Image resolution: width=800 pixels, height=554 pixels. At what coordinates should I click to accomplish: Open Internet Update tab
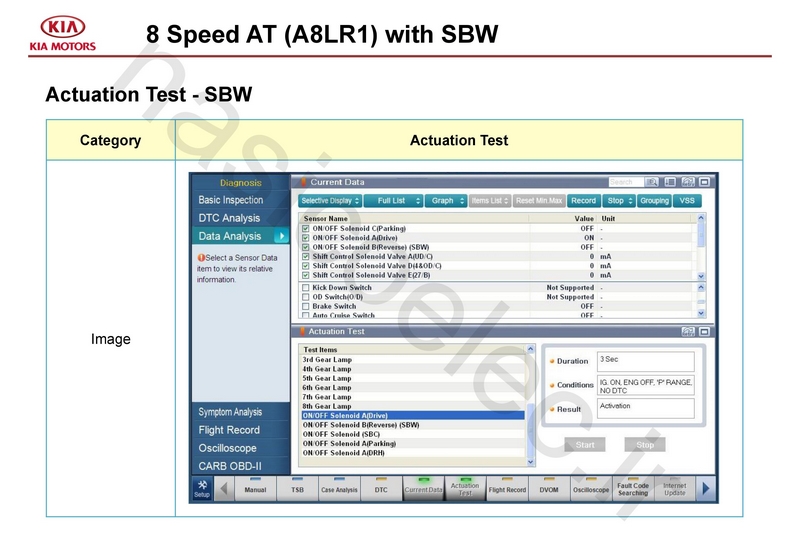(x=674, y=489)
